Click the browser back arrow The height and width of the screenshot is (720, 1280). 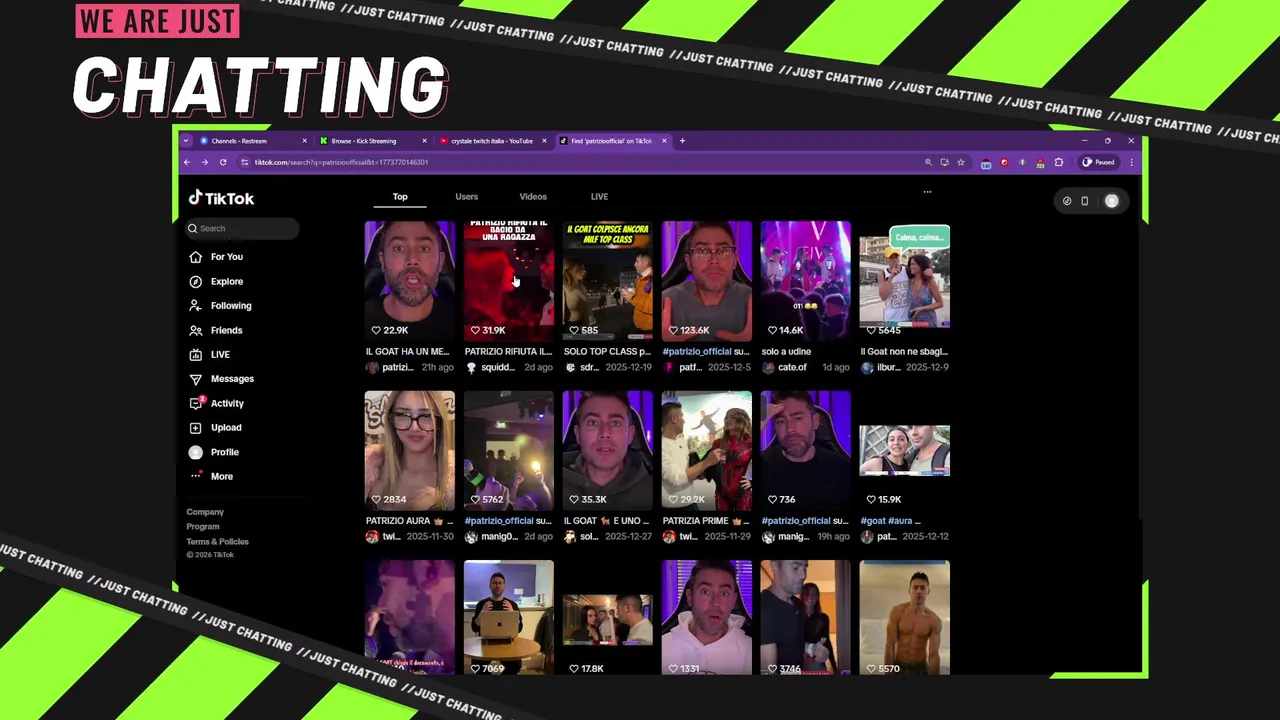pyautogui.click(x=187, y=162)
